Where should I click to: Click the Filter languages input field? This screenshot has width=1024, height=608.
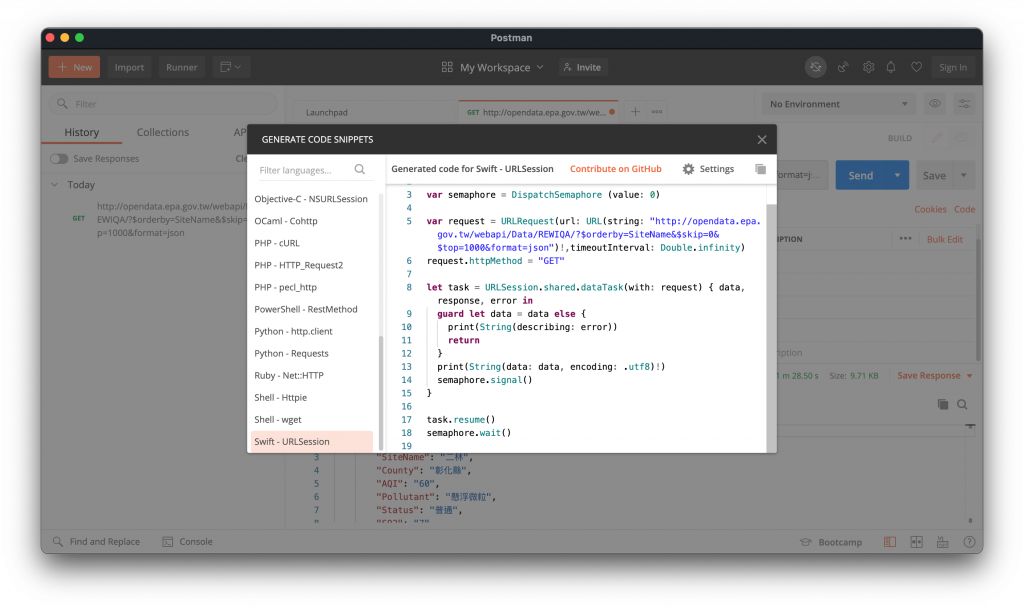[x=304, y=170]
